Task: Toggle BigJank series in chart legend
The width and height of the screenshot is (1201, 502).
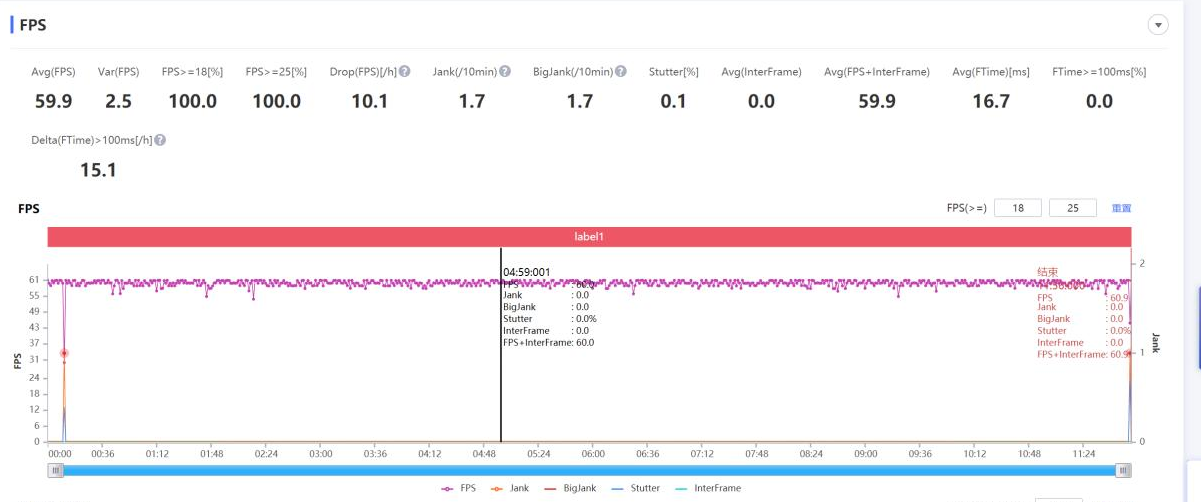Action: pyautogui.click(x=569, y=488)
